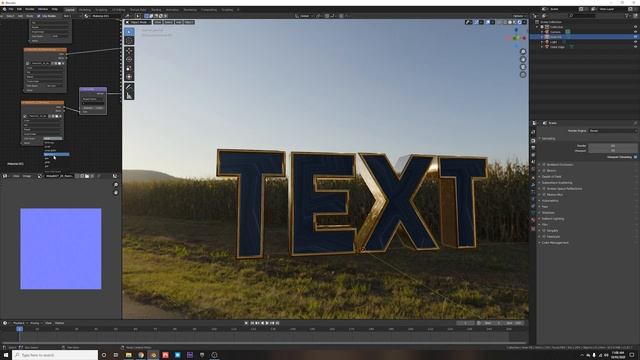Open the File menu

11,9
